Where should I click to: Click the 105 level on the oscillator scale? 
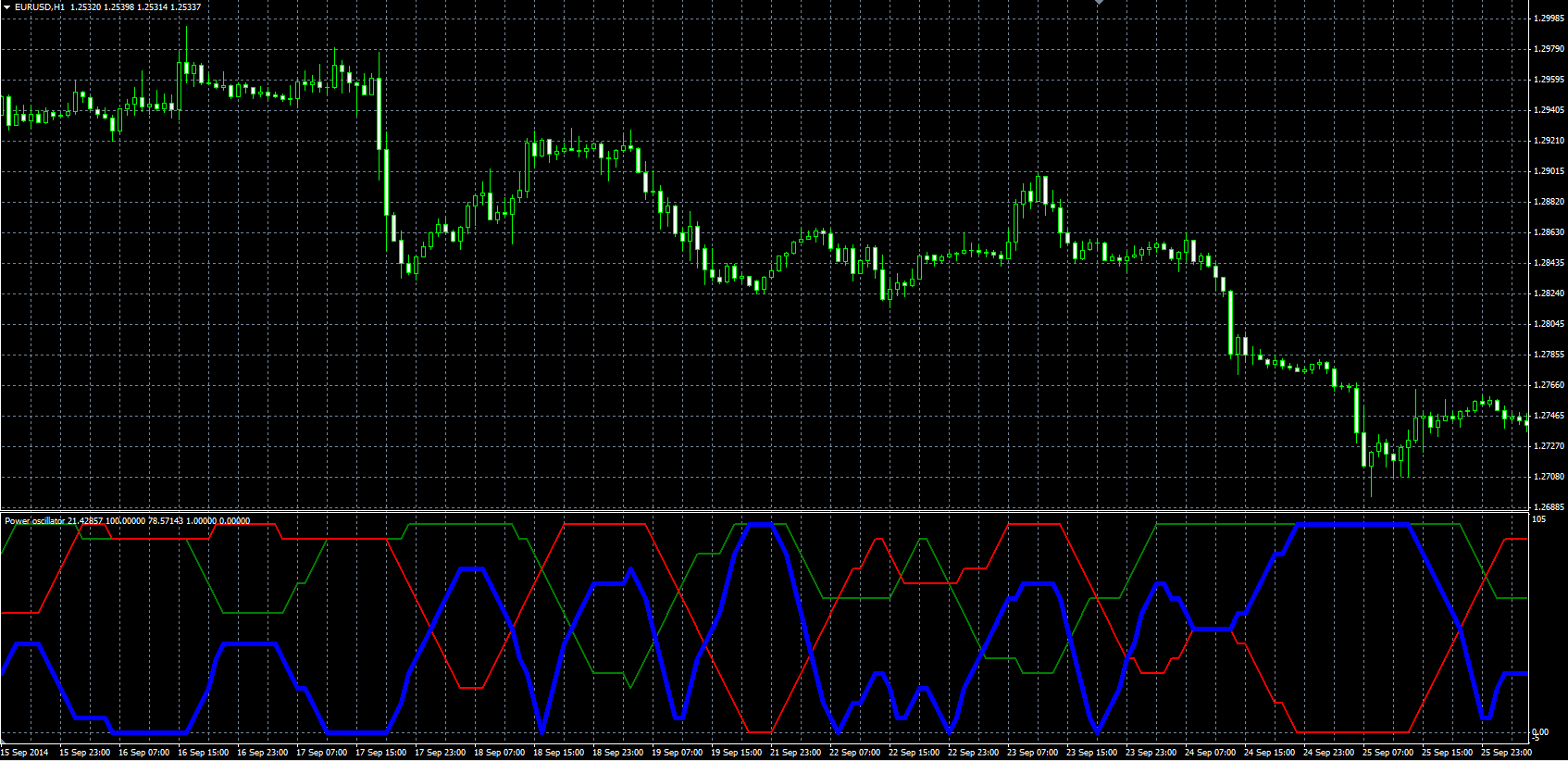1539,519
